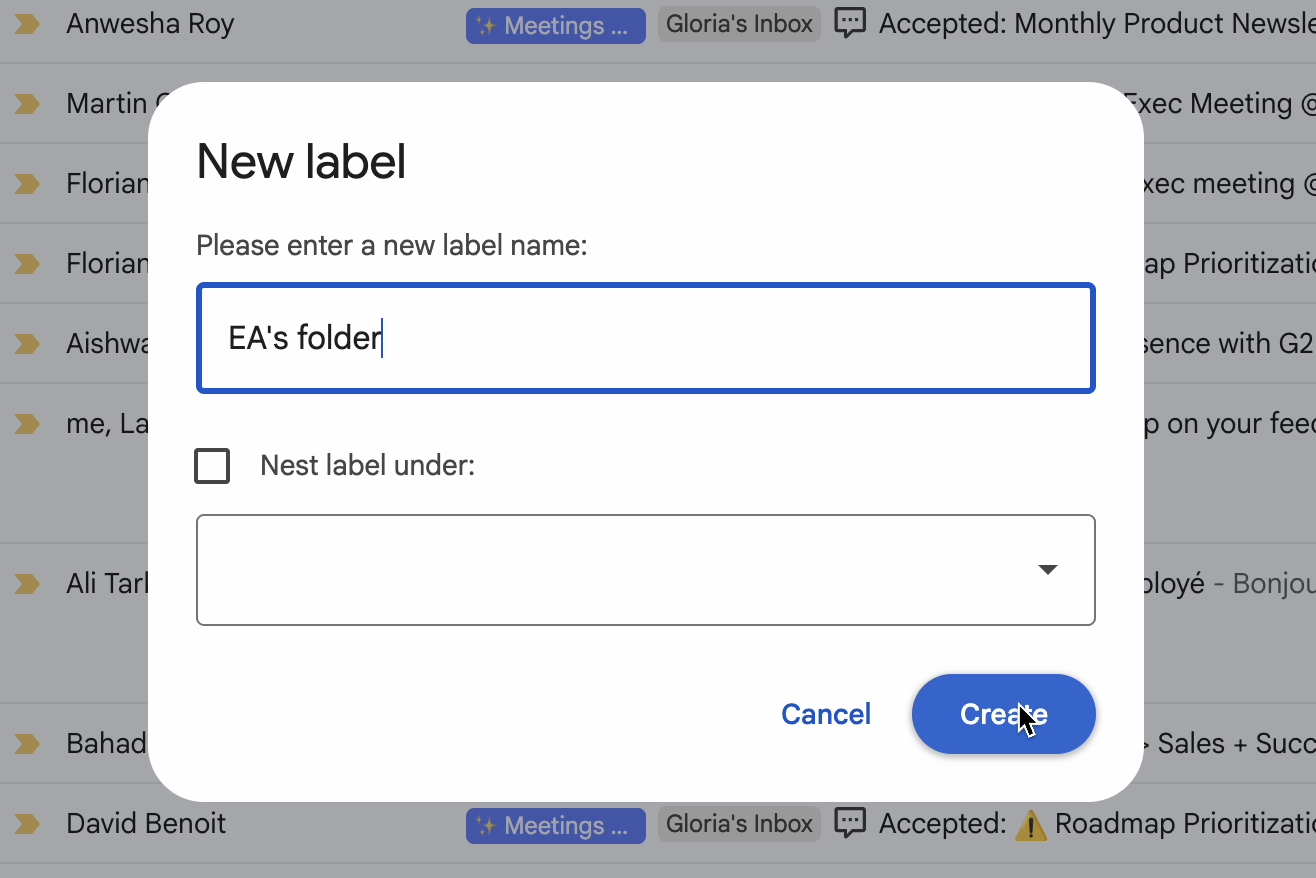Click Meetings label chip on Anwesha Roy email
The height and width of the screenshot is (878, 1316).
tap(556, 25)
